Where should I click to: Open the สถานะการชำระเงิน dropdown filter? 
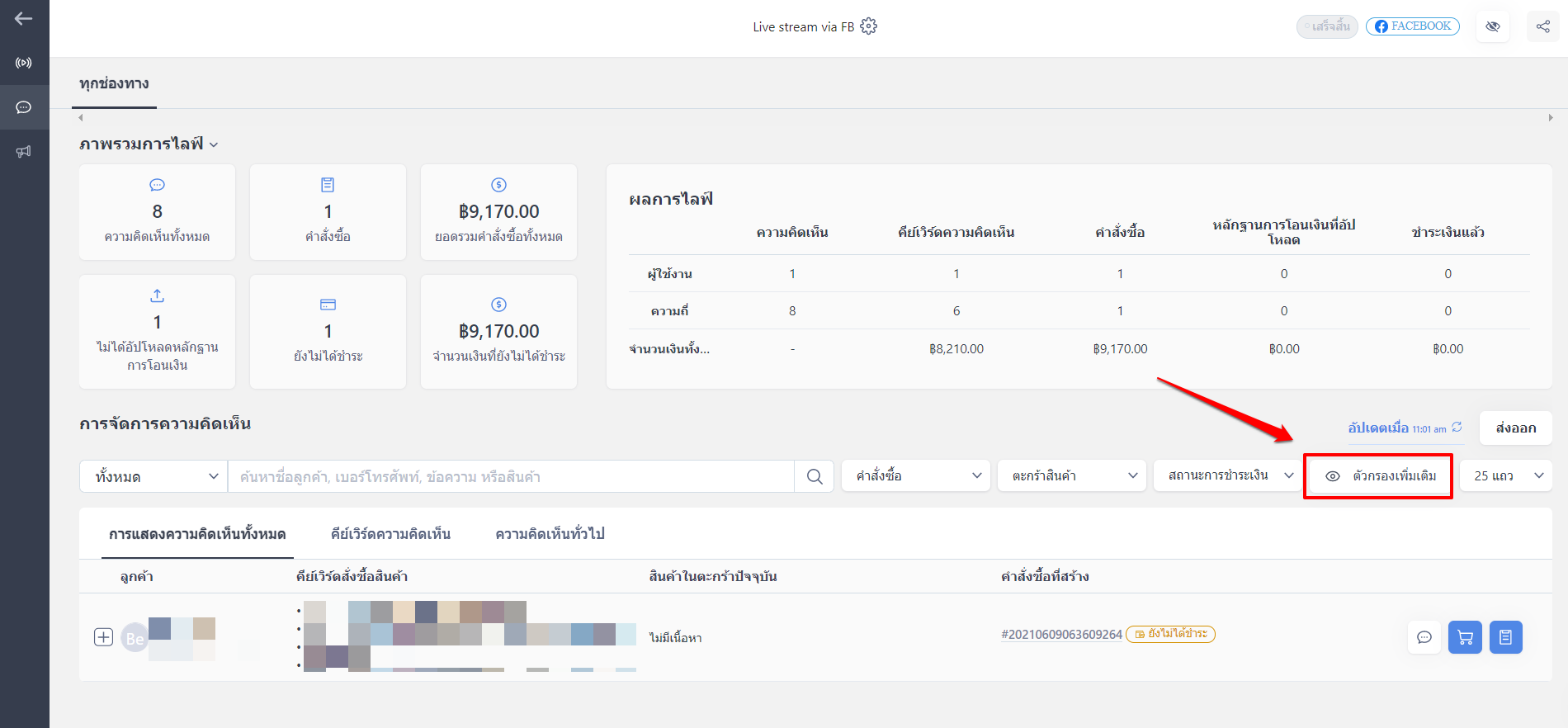tap(1228, 475)
